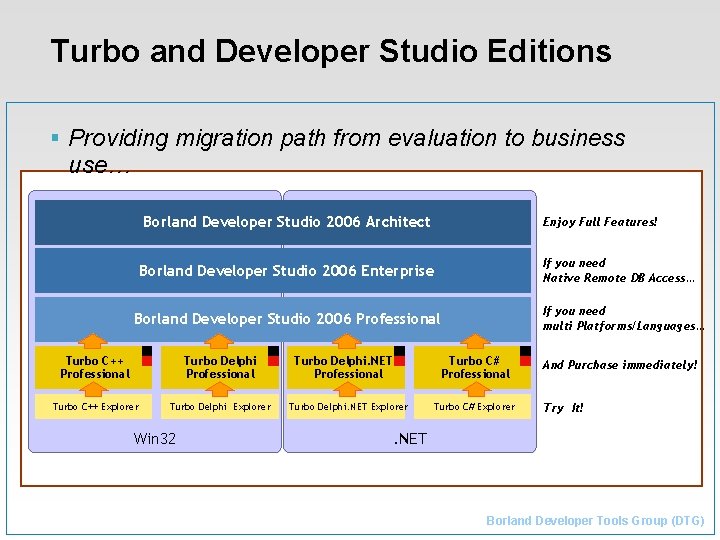The height and width of the screenshot is (540, 720).
Task: Click the 'Turbo and Developer Studio Editions' title
Action: pyautogui.click(x=331, y=51)
